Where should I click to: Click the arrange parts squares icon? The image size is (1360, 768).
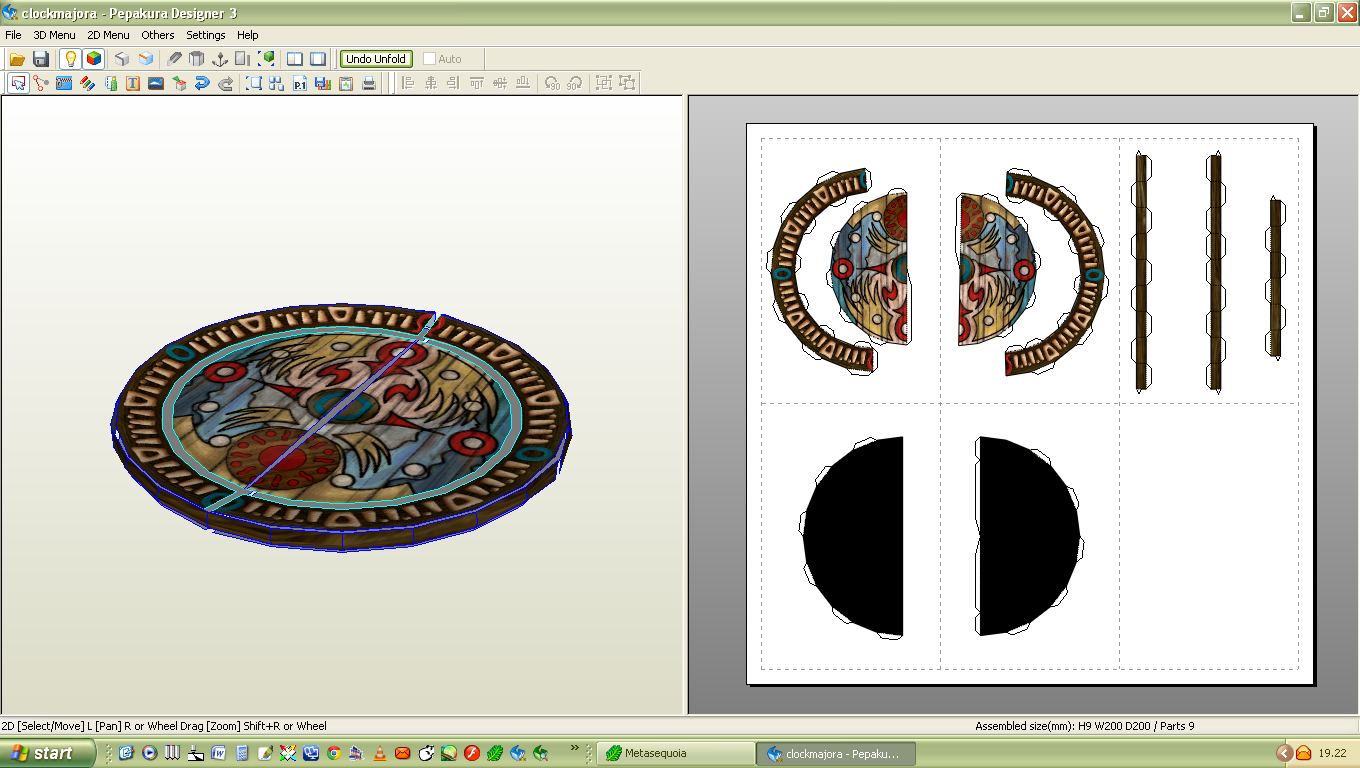(x=277, y=83)
